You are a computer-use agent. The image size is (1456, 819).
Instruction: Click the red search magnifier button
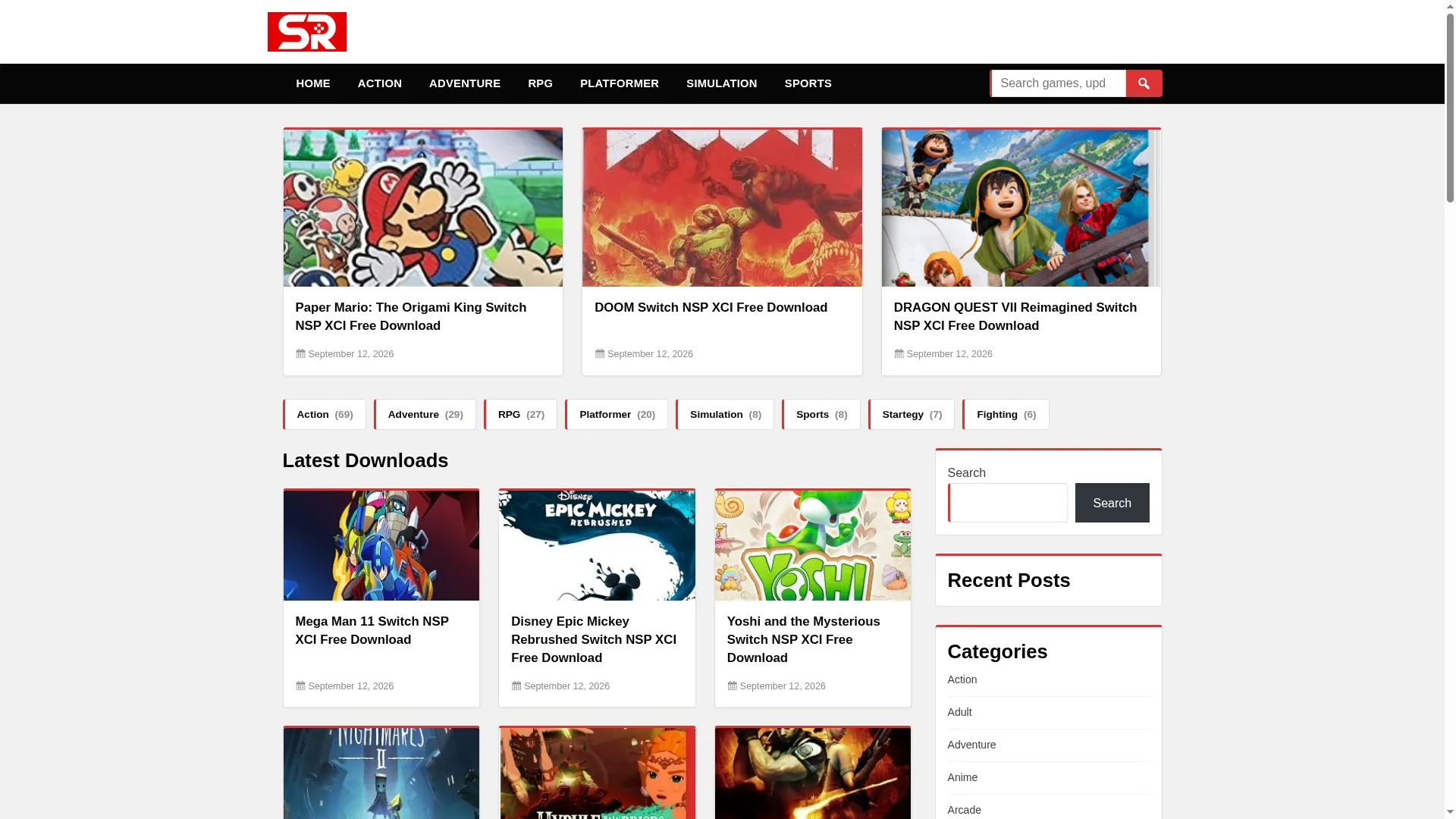[x=1144, y=83]
